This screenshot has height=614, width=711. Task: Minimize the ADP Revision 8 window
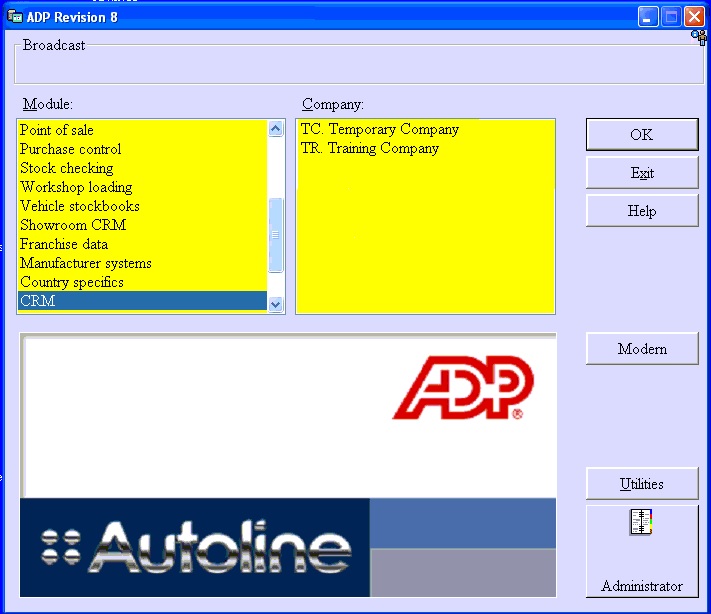[x=648, y=17]
